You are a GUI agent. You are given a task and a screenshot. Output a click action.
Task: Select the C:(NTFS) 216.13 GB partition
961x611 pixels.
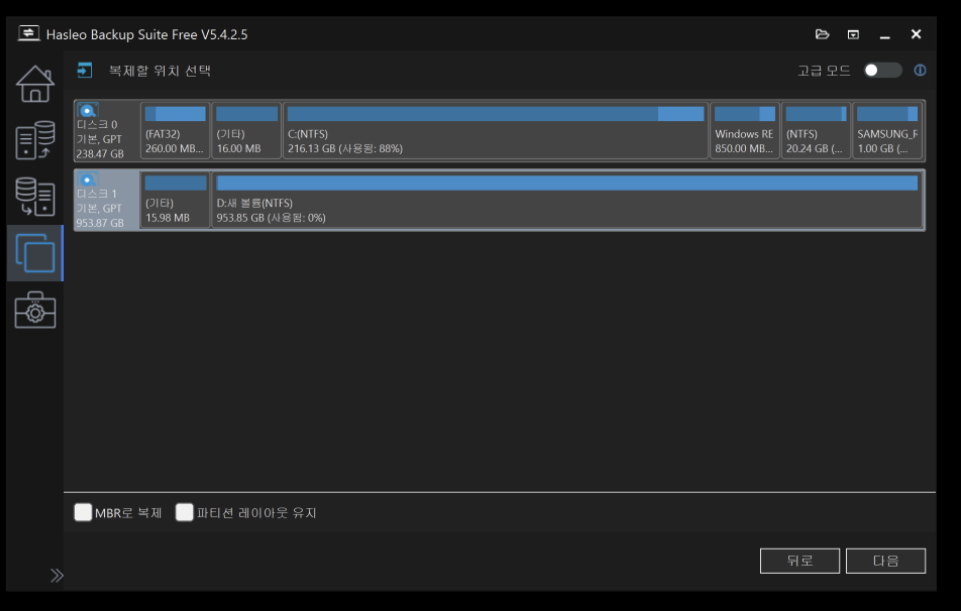click(x=495, y=130)
